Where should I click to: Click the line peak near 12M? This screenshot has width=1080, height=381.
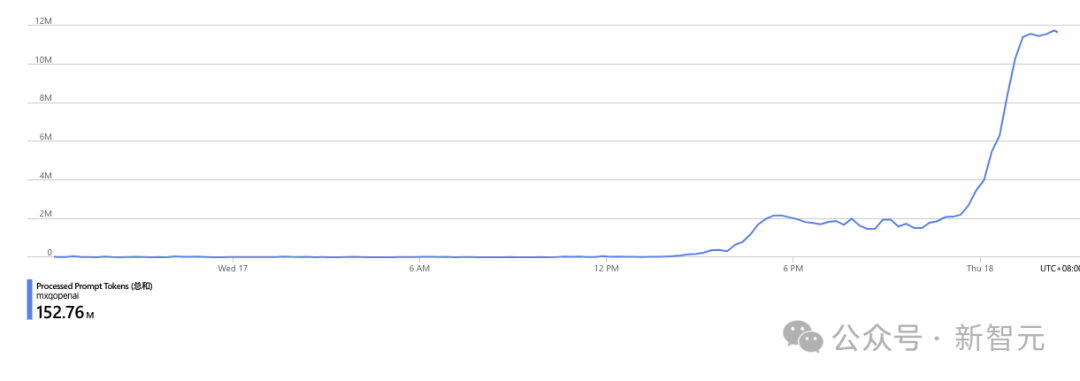click(1054, 30)
